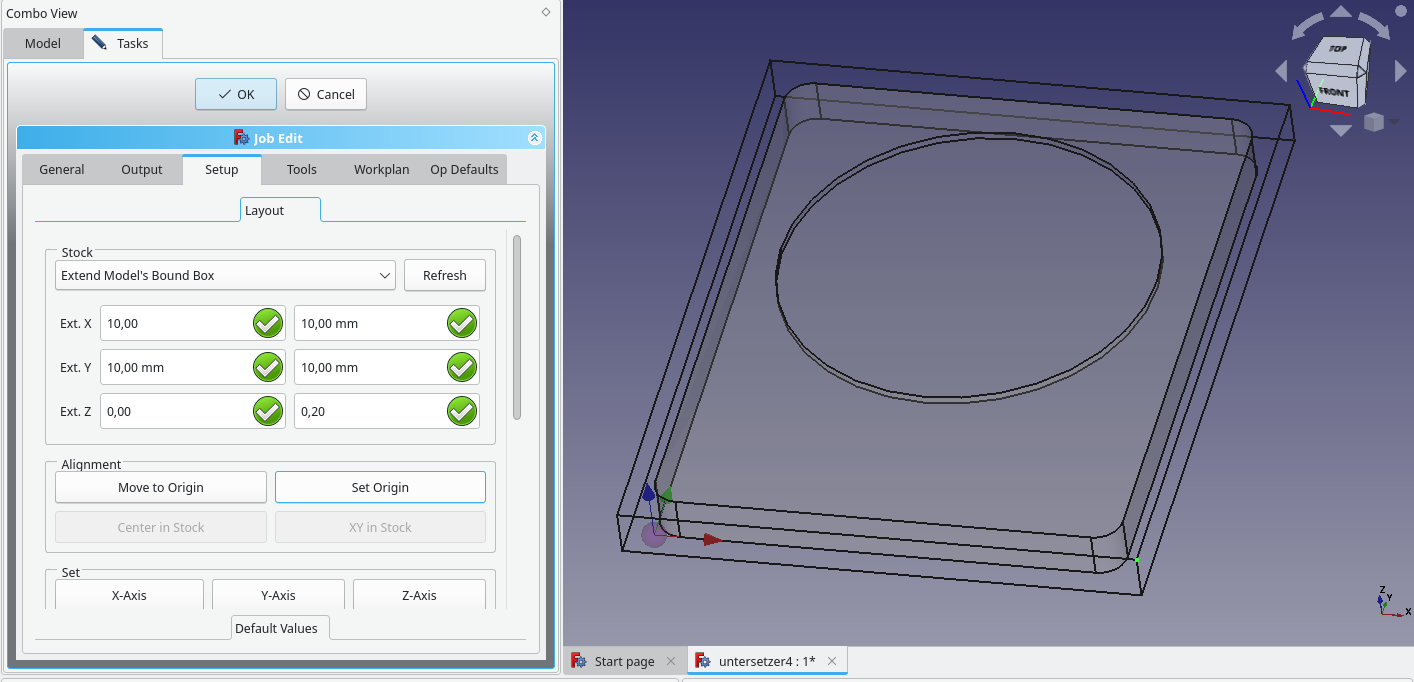Viewport: 1414px width, 682px height.
Task: Collapse the Job Edit panel
Action: 535,138
